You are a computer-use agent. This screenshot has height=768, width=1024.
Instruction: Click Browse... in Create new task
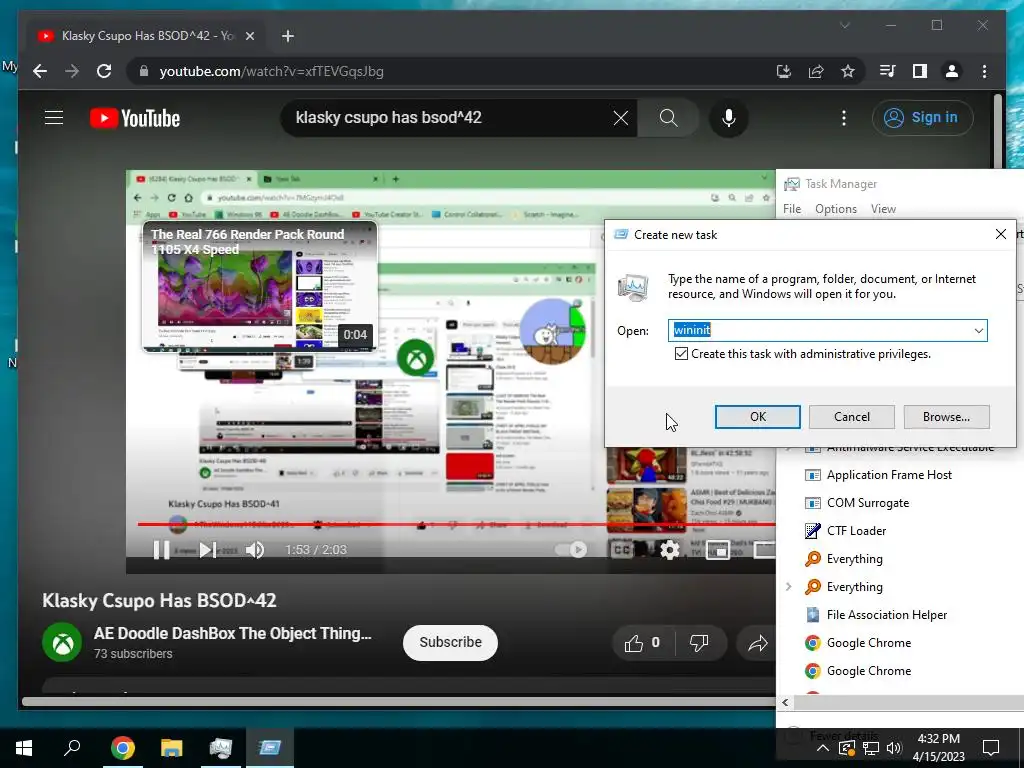coord(946,417)
